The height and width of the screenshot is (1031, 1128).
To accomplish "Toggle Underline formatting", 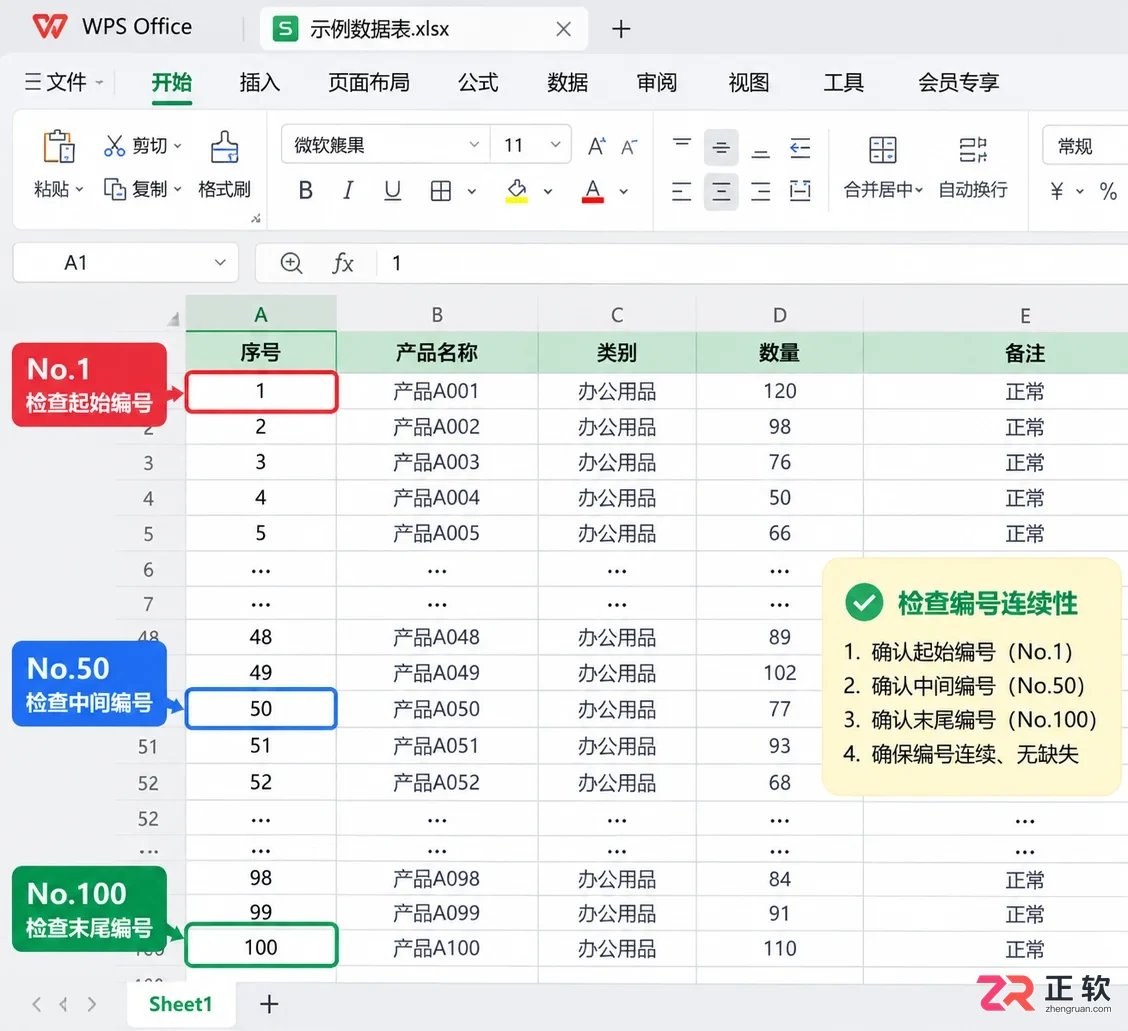I will [393, 191].
